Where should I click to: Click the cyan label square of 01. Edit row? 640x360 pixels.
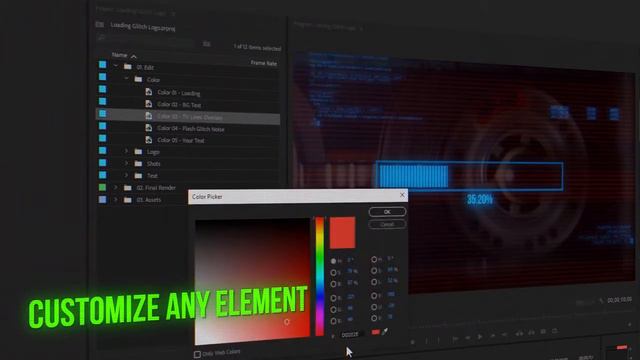[102, 64]
